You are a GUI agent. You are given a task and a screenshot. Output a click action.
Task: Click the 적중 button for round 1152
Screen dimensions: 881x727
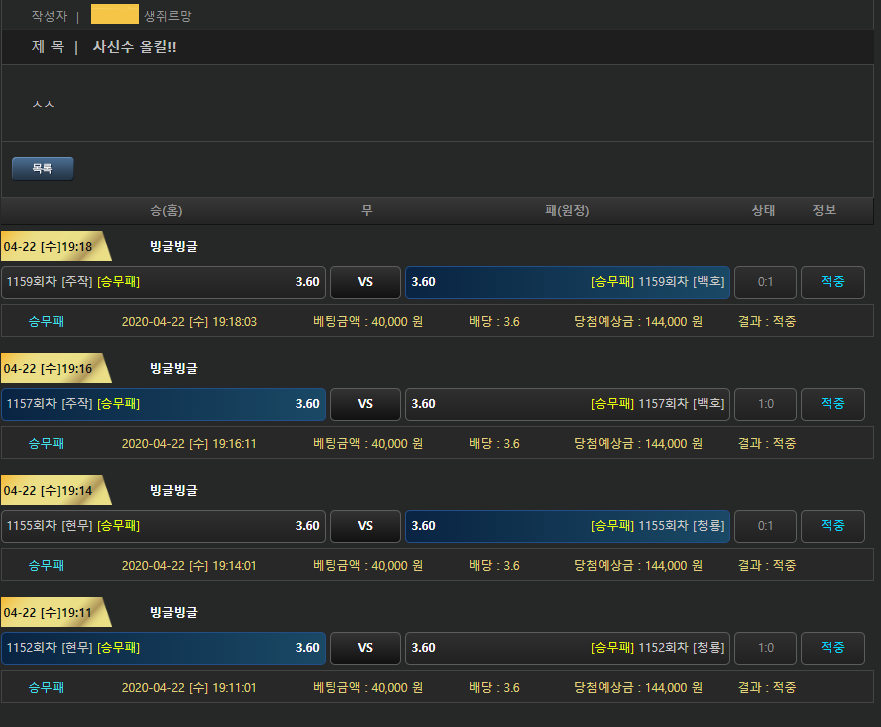point(832,648)
